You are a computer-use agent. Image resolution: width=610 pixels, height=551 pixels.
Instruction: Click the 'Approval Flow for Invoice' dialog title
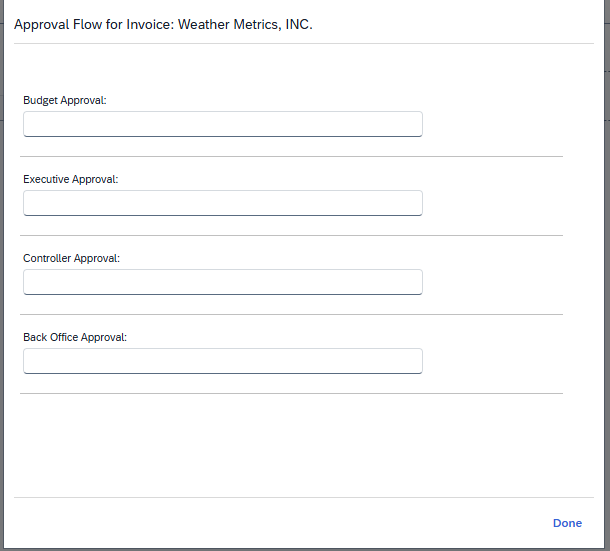click(x=163, y=25)
